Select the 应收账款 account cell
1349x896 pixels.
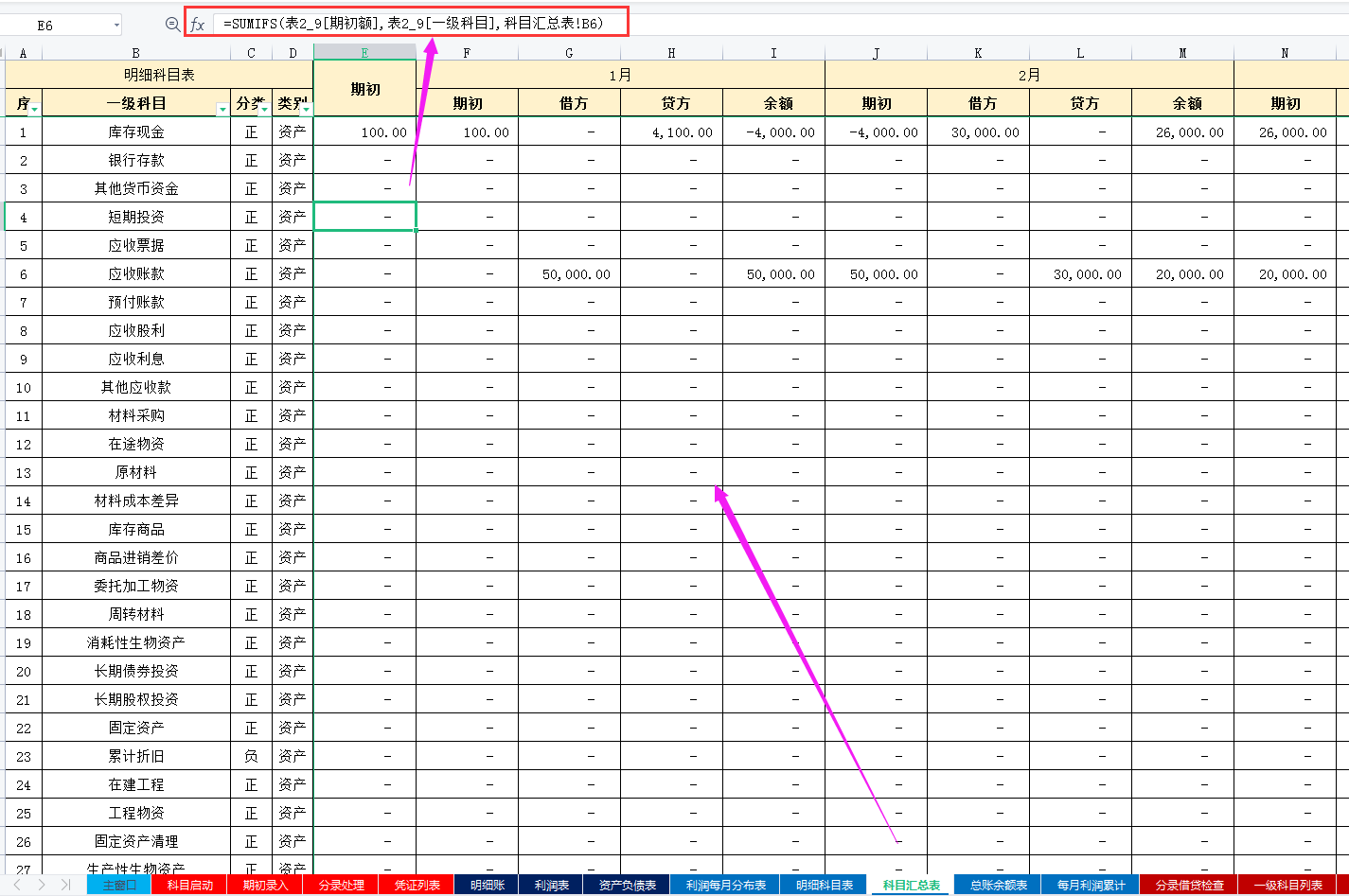pos(136,273)
